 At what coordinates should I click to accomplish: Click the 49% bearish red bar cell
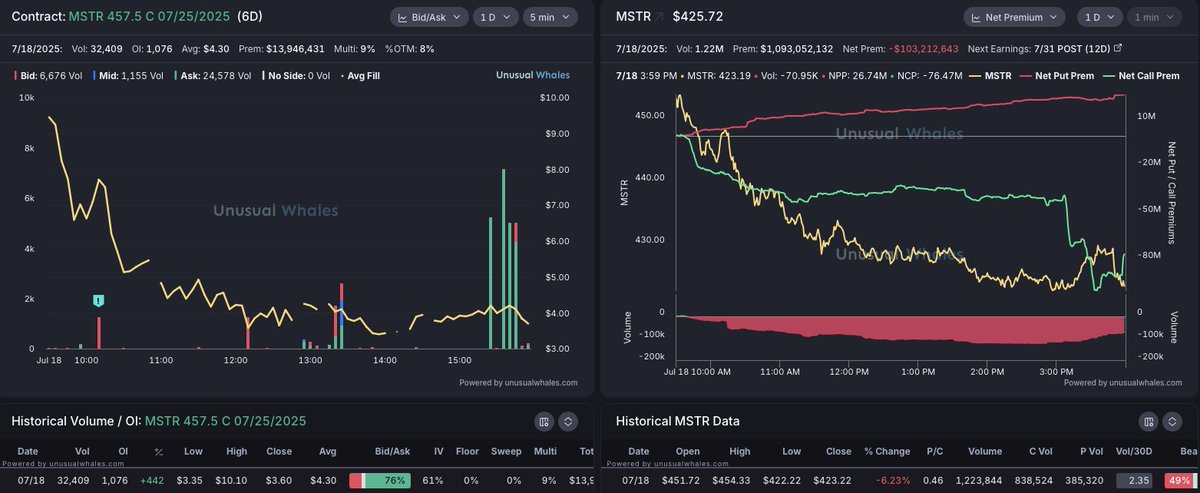click(x=1178, y=481)
